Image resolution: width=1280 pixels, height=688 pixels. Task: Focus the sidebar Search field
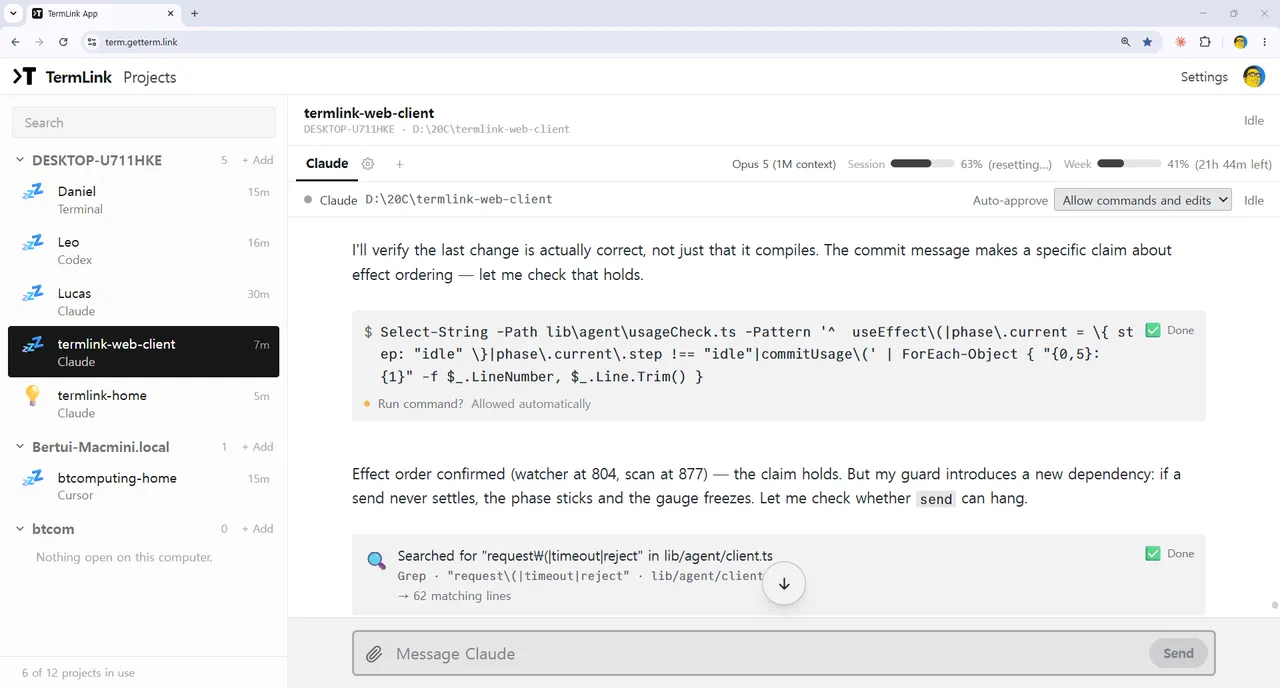pyautogui.click(x=144, y=122)
